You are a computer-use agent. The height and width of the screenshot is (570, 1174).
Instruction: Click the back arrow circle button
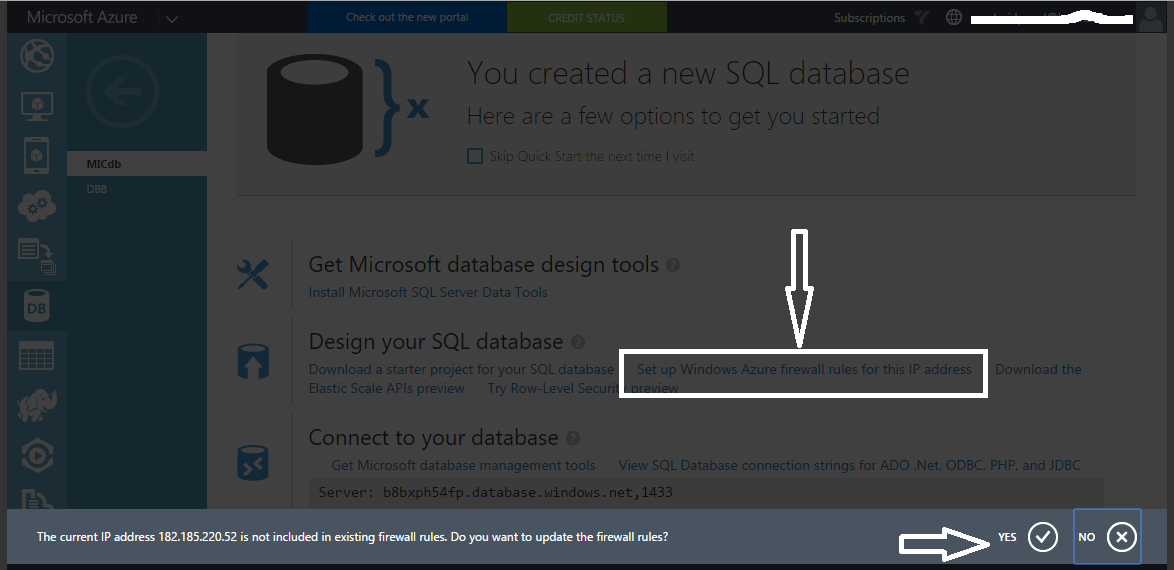click(x=123, y=93)
